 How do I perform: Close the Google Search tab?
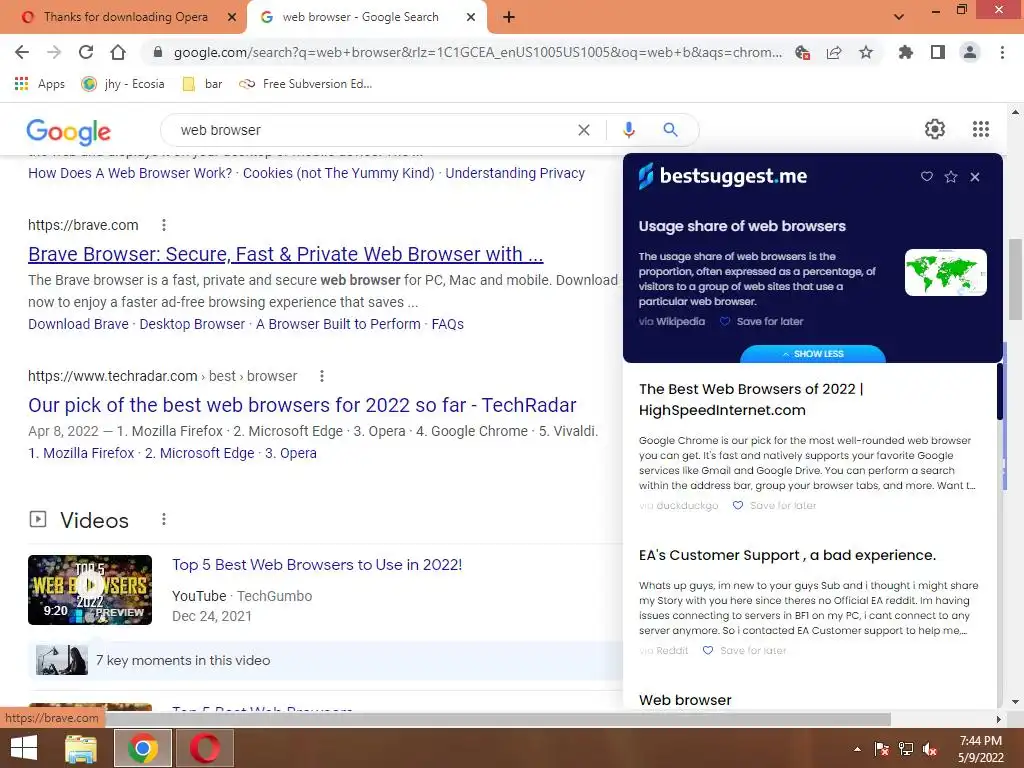coord(471,17)
